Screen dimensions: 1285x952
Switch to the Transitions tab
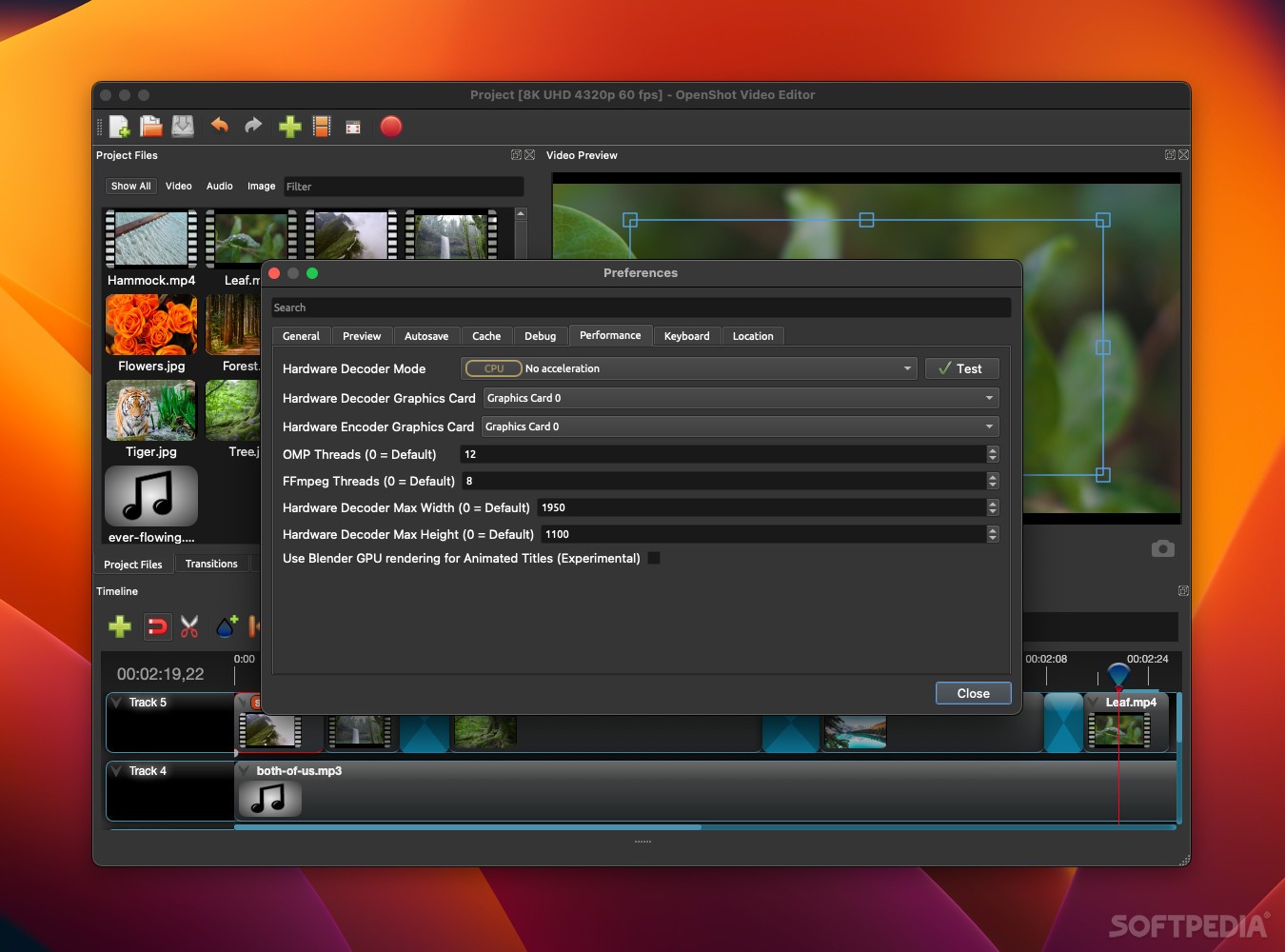[x=210, y=564]
